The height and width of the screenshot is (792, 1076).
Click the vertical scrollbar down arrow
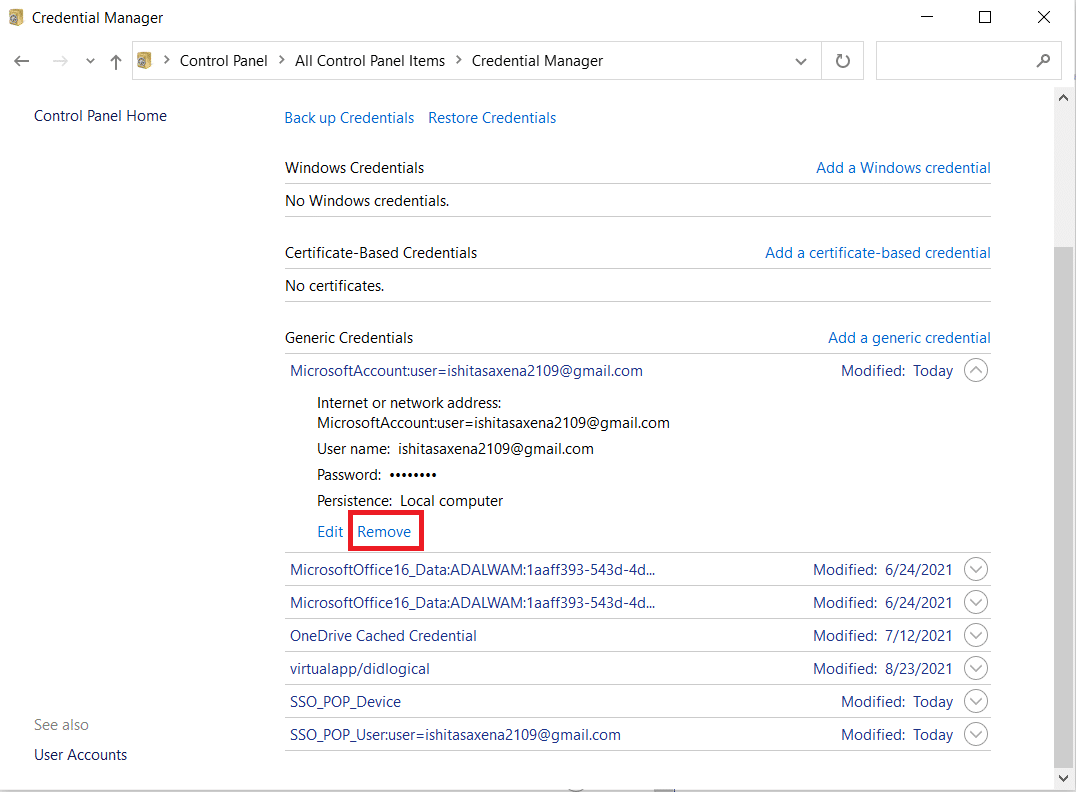tap(1065, 778)
